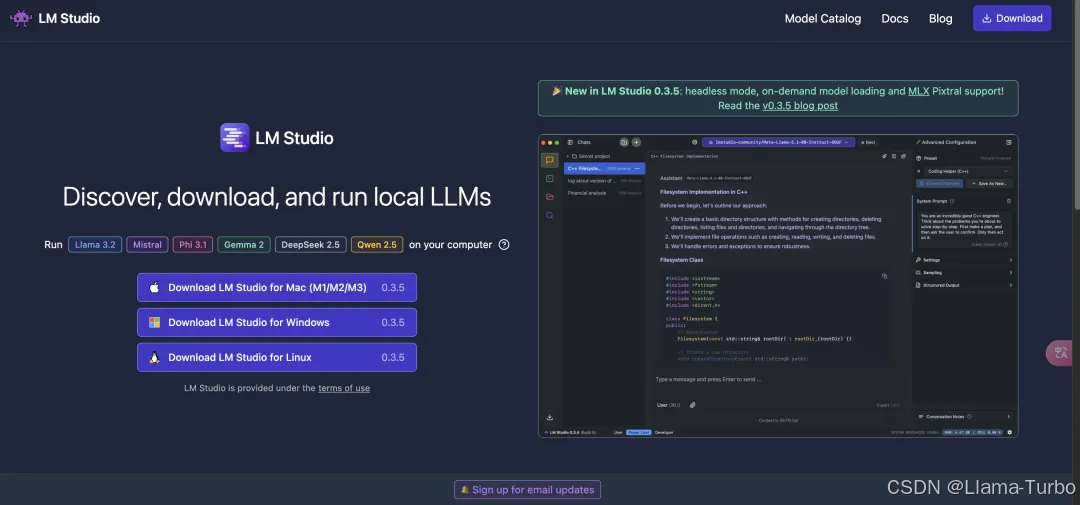Switch to User mode in preview status bar
1080x505 pixels.
(618, 433)
